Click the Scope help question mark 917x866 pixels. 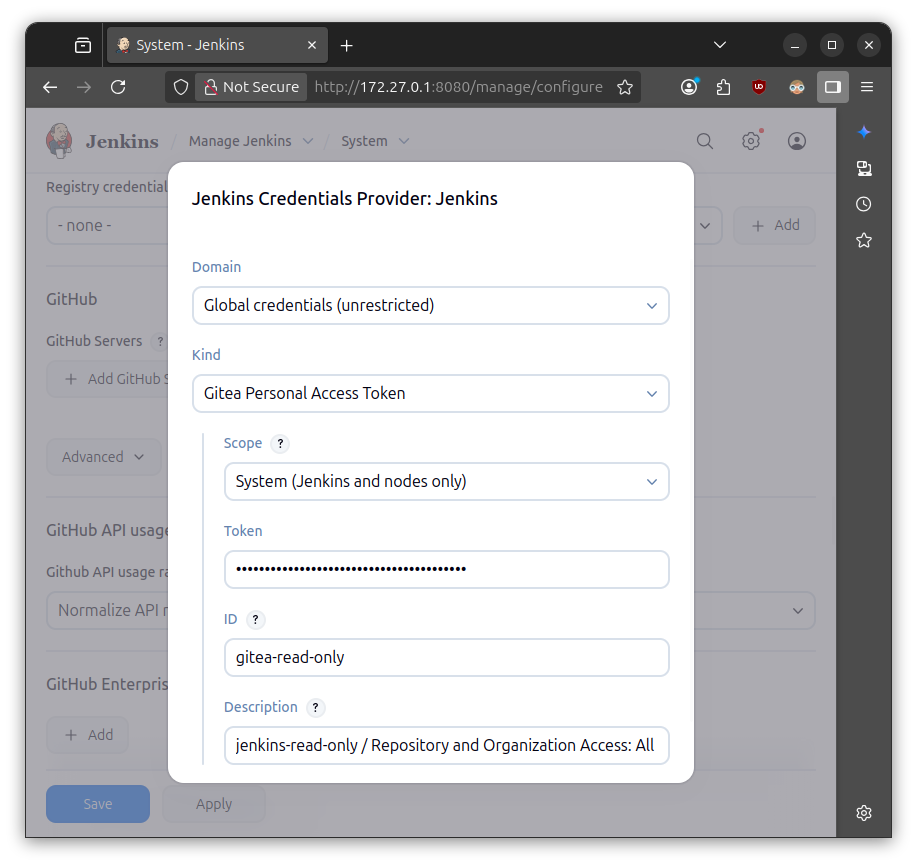tap(280, 443)
